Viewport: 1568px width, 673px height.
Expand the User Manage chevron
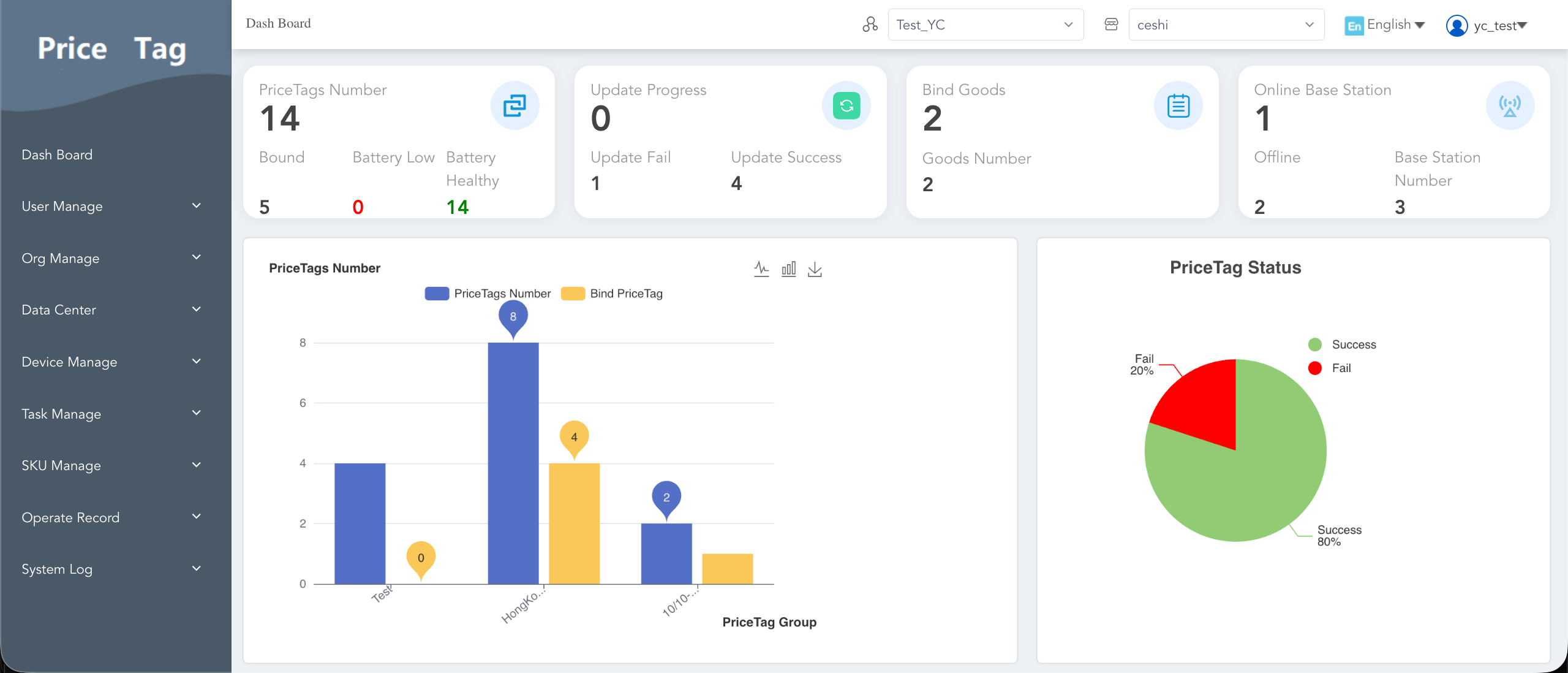click(x=197, y=206)
